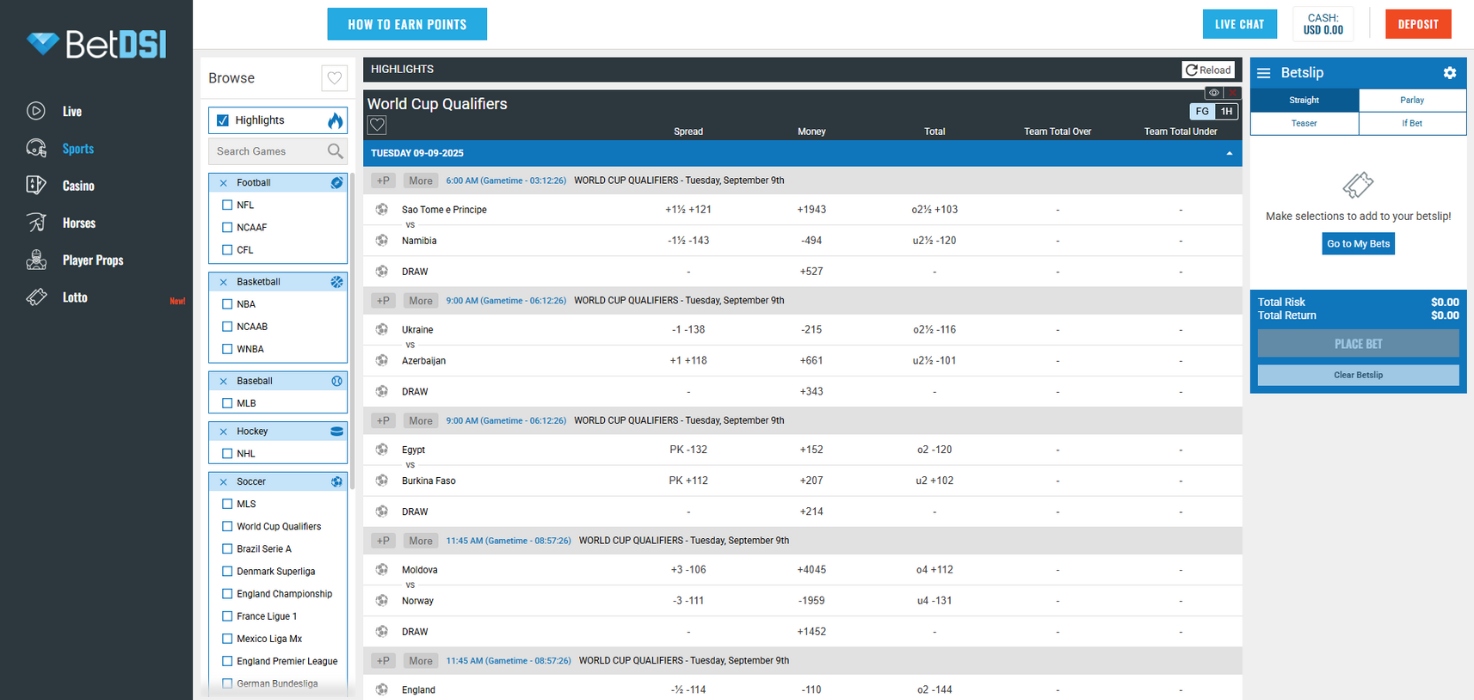This screenshot has height=700, width=1474.
Task: Check the NFL checkbox
Action: pos(227,205)
